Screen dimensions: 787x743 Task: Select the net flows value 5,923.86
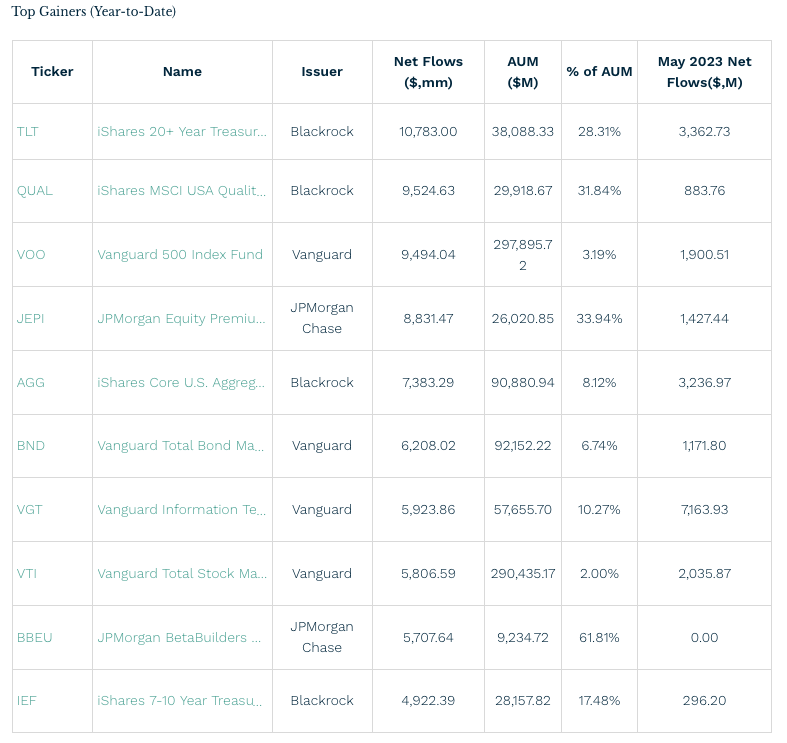(x=428, y=510)
